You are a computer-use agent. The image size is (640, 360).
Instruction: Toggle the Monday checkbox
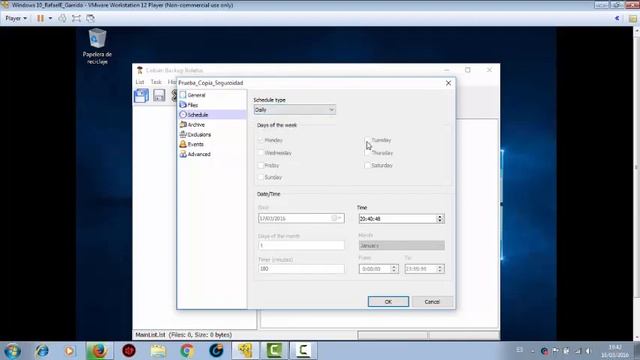(260, 140)
